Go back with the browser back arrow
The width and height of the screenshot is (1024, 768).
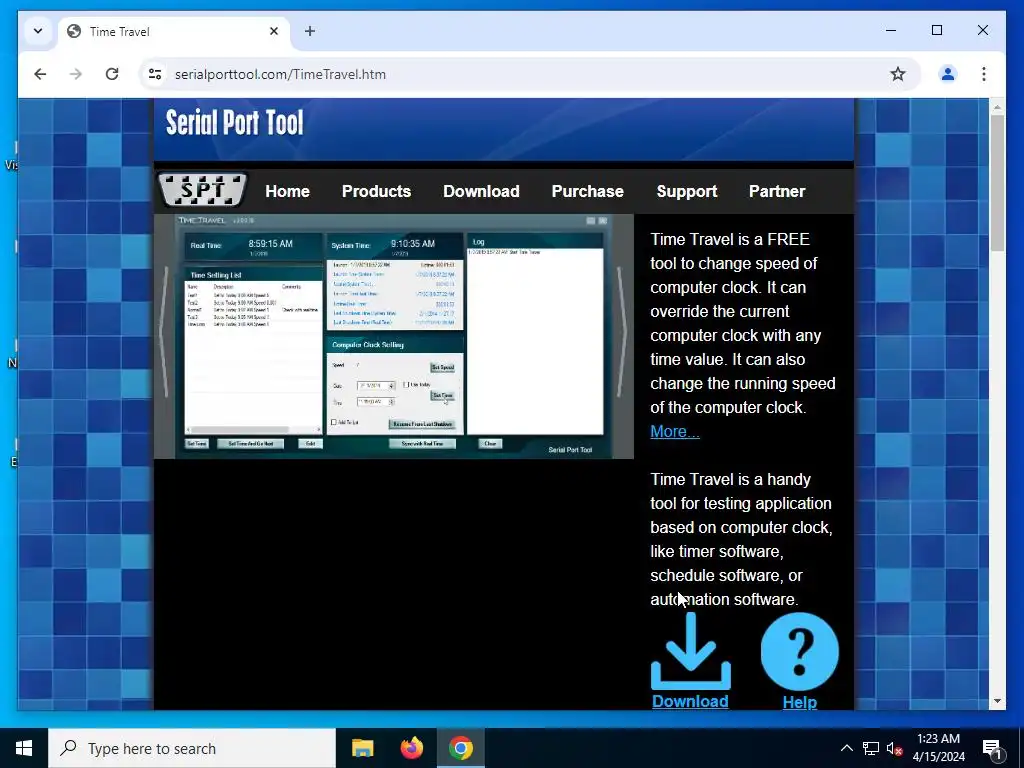pyautogui.click(x=40, y=74)
